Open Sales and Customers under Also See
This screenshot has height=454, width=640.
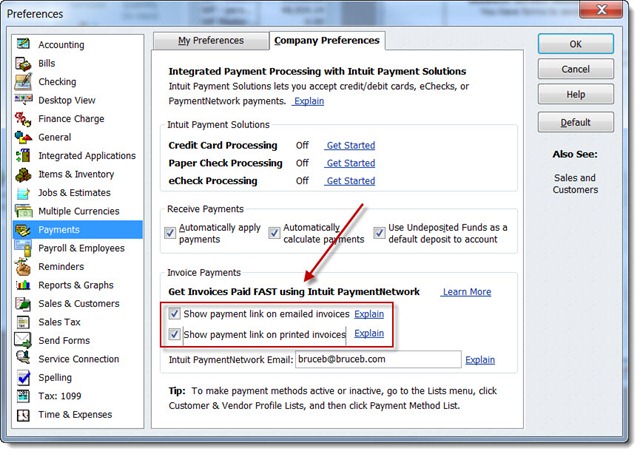tap(575, 184)
